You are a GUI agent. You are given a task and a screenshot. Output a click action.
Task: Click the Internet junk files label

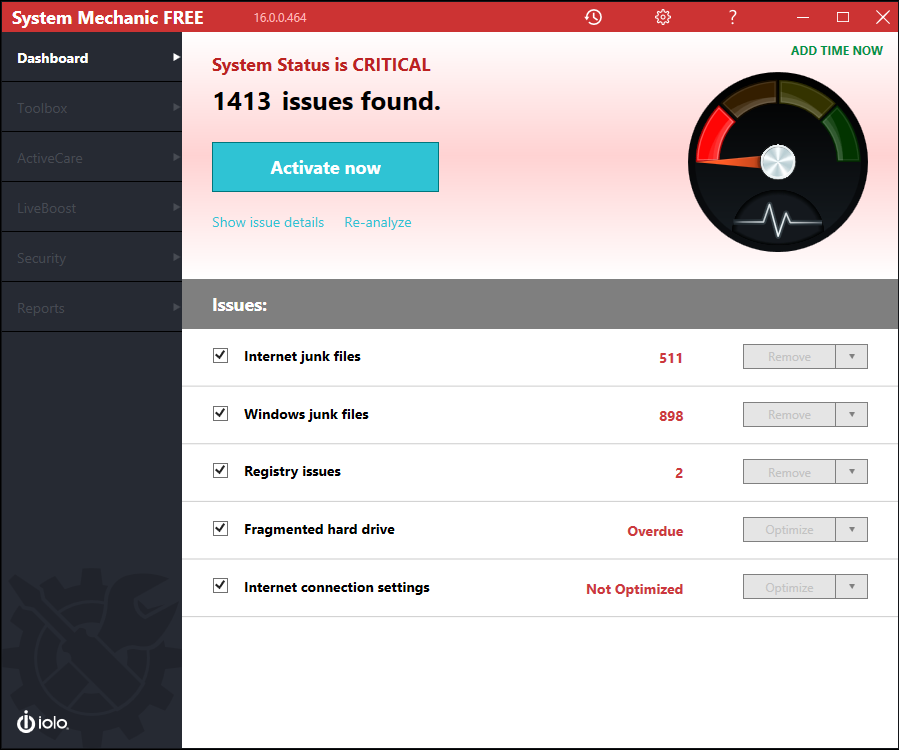(302, 356)
